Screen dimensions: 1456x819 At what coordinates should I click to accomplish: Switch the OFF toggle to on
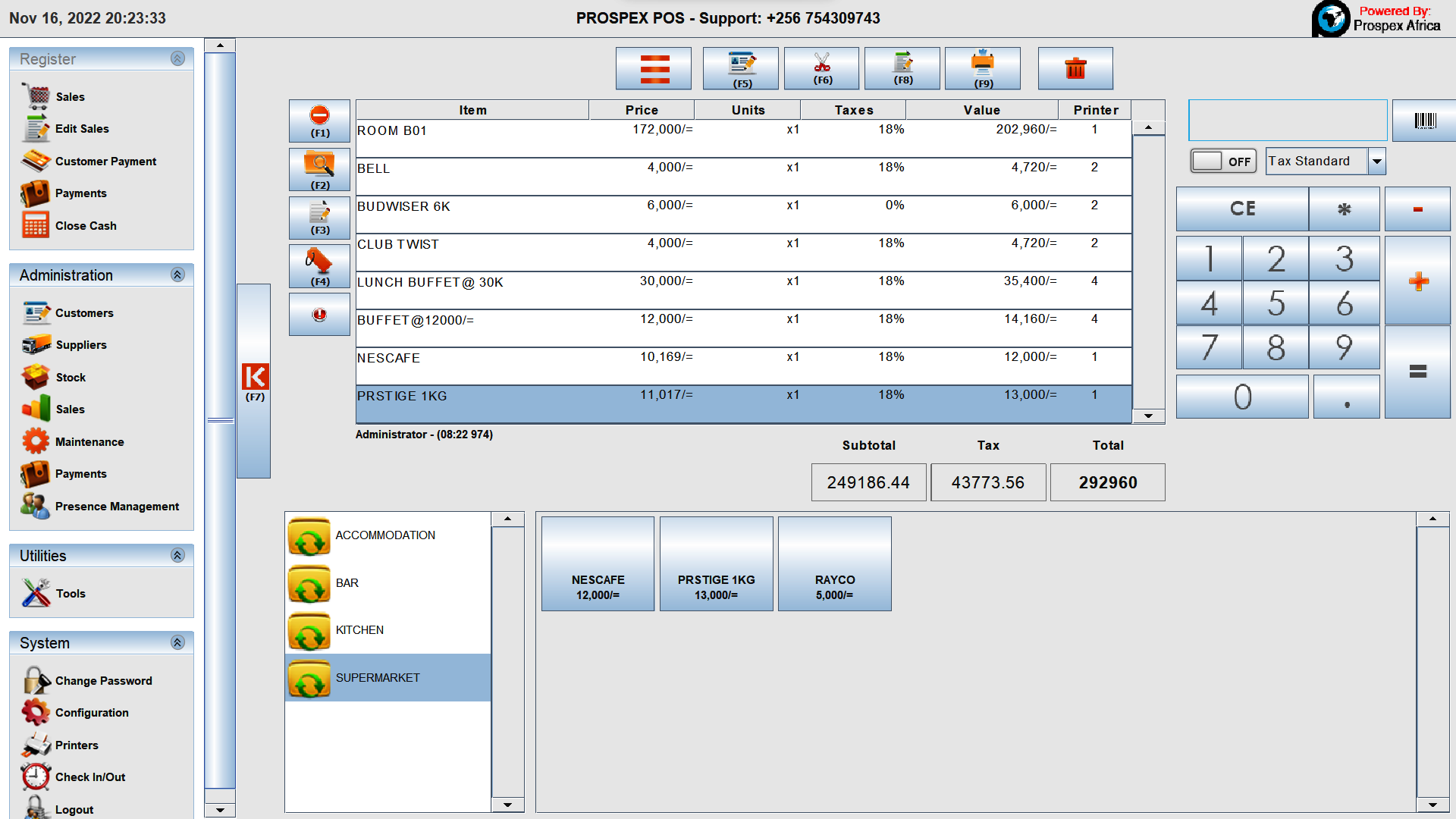click(x=1222, y=161)
